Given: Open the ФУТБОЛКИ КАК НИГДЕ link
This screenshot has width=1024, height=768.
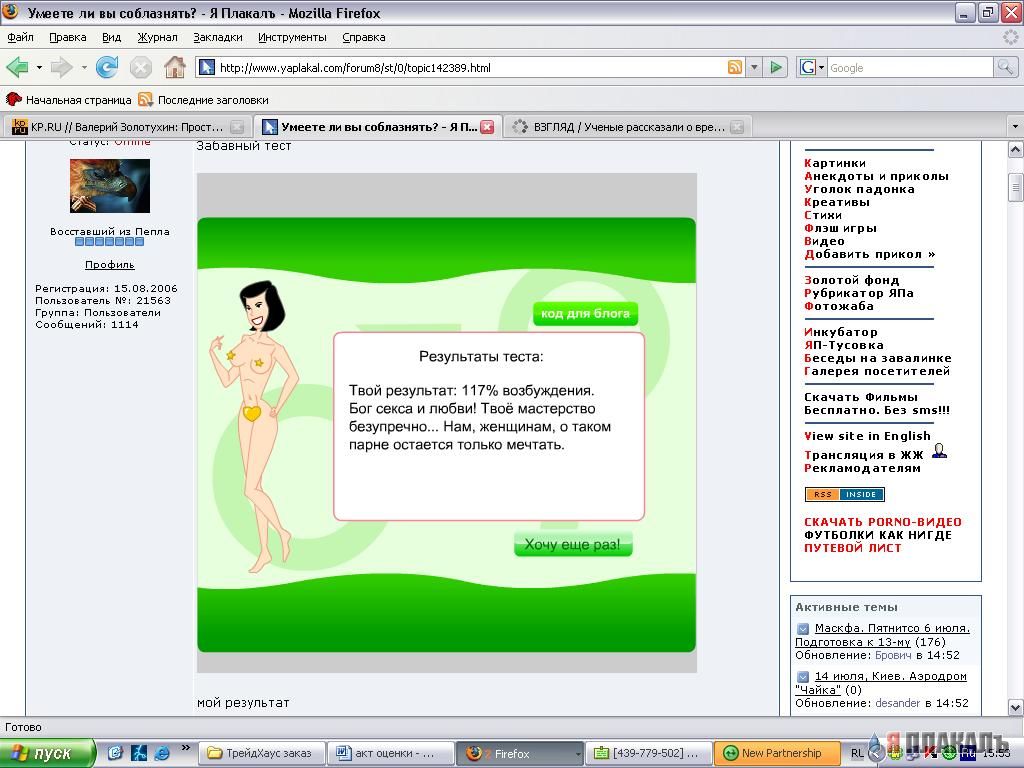Looking at the screenshot, I should pos(878,536).
